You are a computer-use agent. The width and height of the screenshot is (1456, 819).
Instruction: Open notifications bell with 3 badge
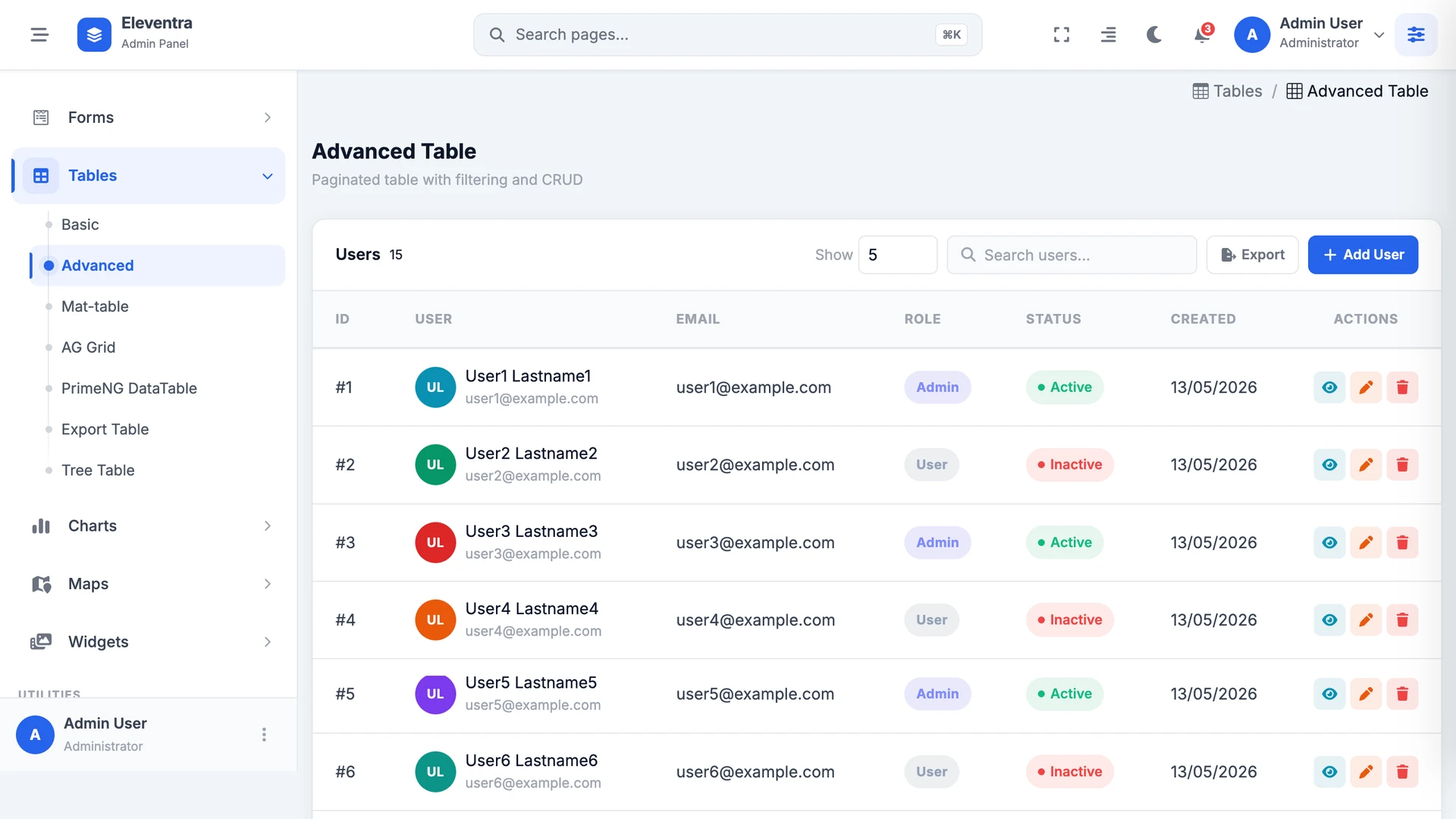point(1202,35)
